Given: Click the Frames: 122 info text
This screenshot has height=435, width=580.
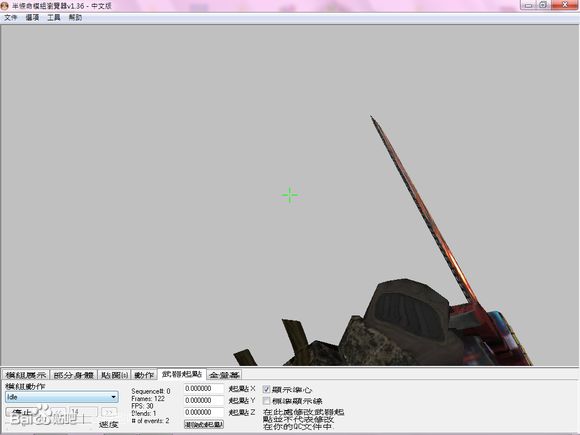Looking at the screenshot, I should point(148,398).
